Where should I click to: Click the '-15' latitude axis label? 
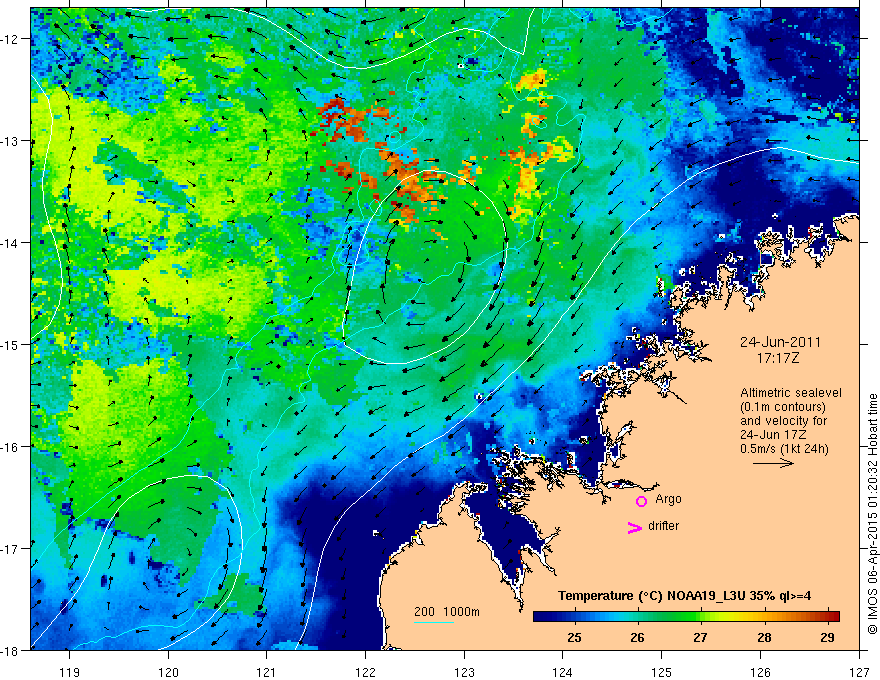10,344
